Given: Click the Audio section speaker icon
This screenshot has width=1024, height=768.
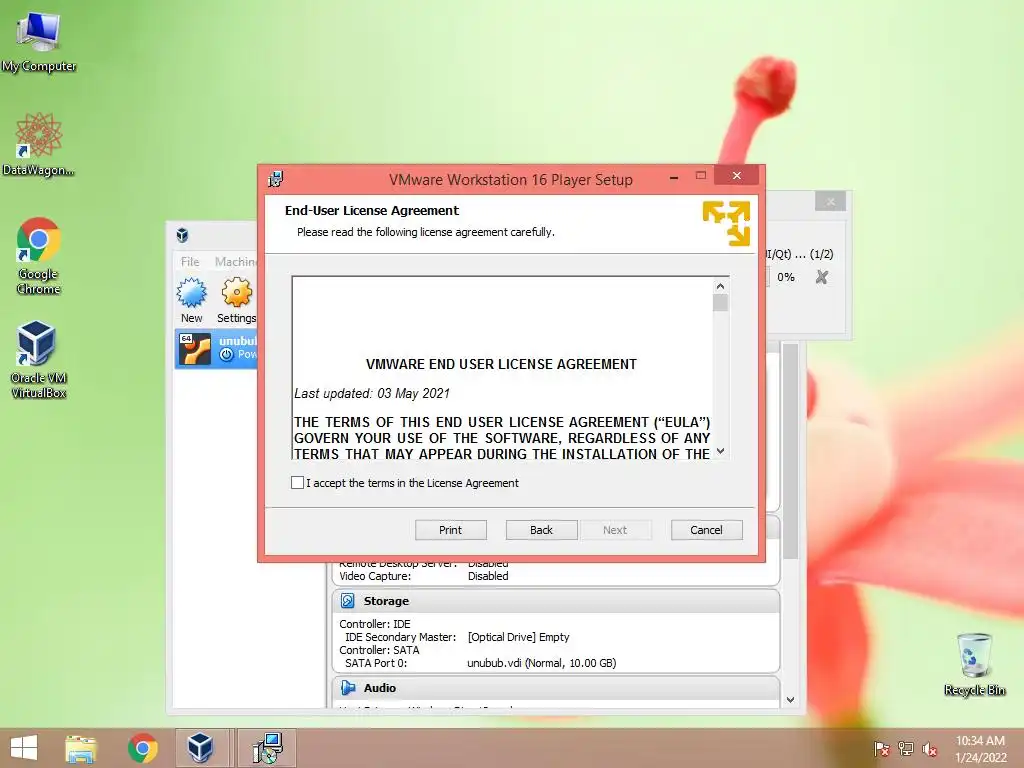Looking at the screenshot, I should pyautogui.click(x=348, y=688).
